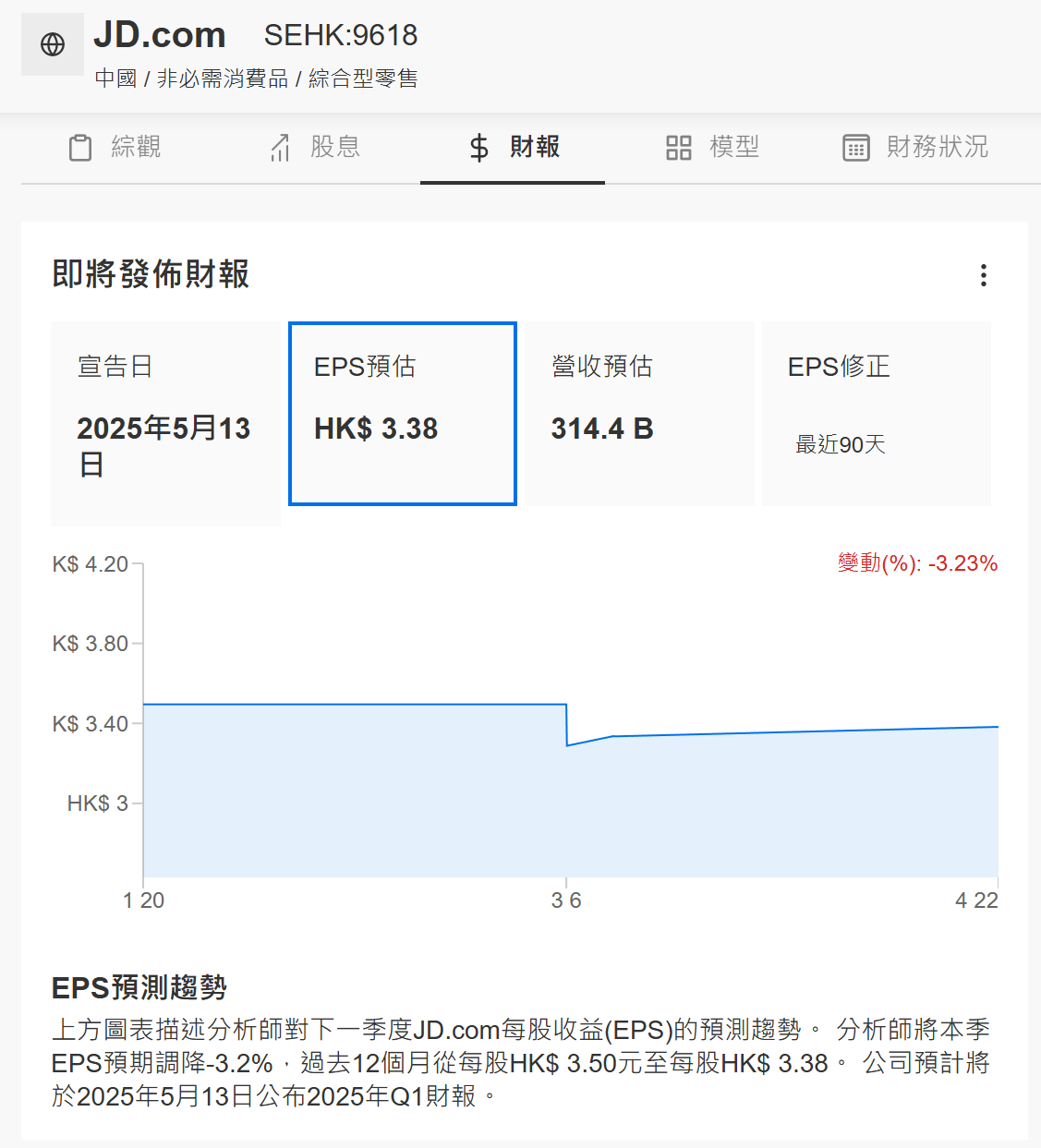Click the K$ 4.20 y-axis label

[91, 564]
